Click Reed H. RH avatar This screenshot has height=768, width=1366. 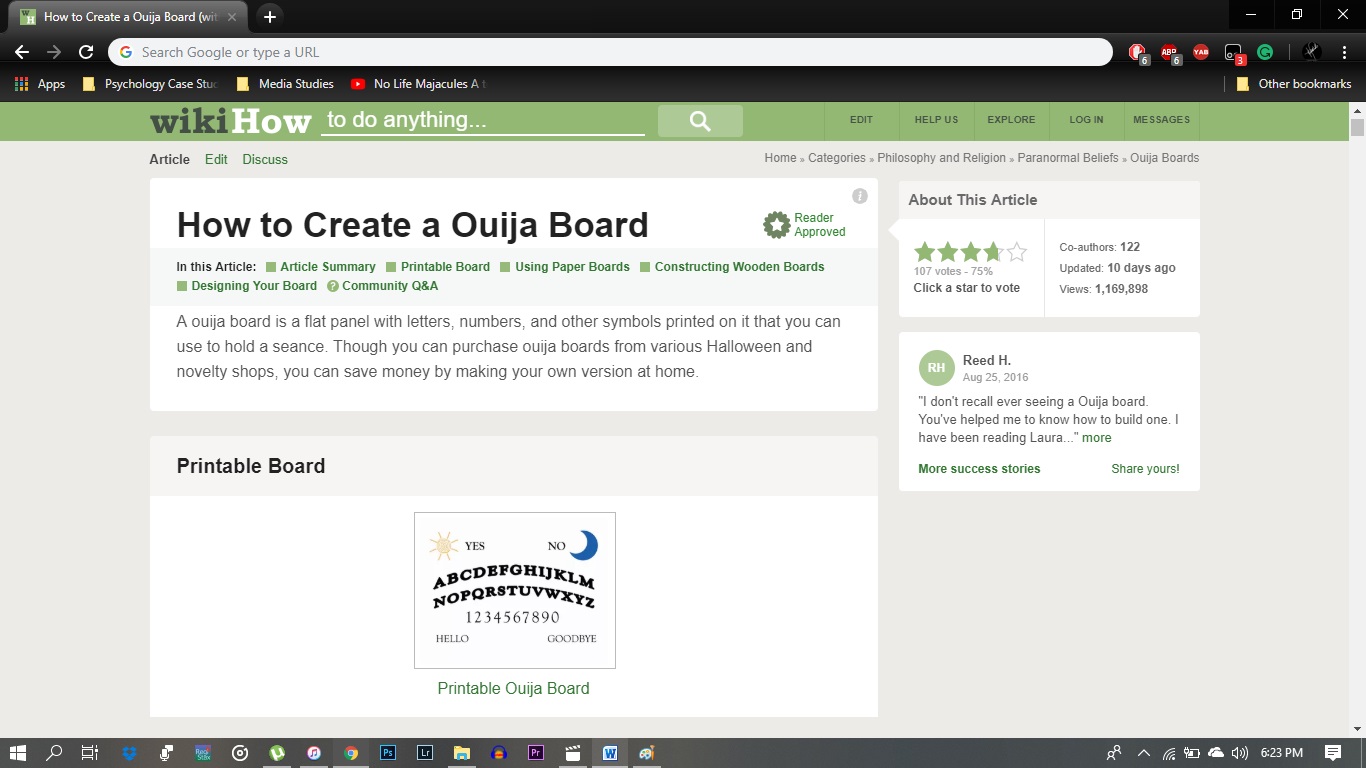point(936,368)
